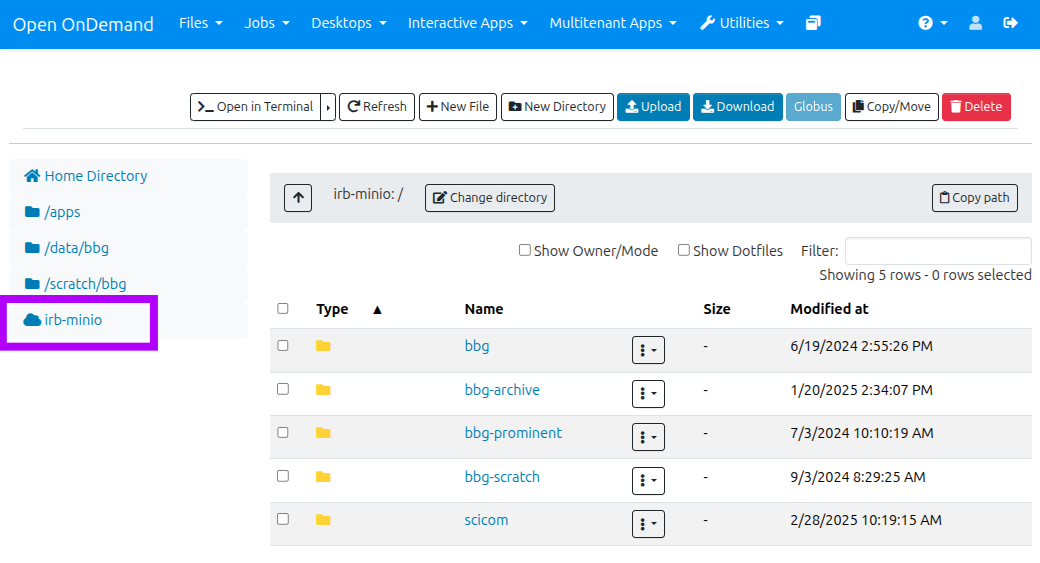Click the Open OnDemand brand link
Viewport: 1040px width, 563px height.
pyautogui.click(x=84, y=25)
